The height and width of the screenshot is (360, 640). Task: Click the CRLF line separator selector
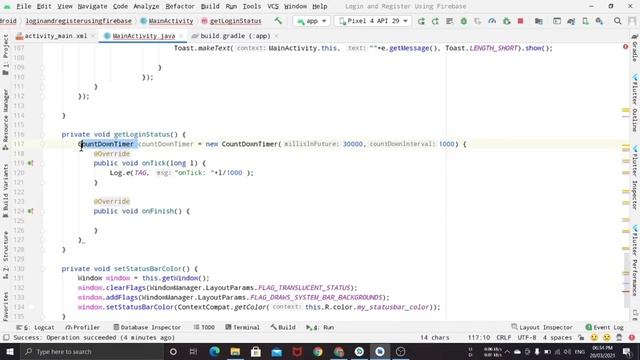coord(504,338)
